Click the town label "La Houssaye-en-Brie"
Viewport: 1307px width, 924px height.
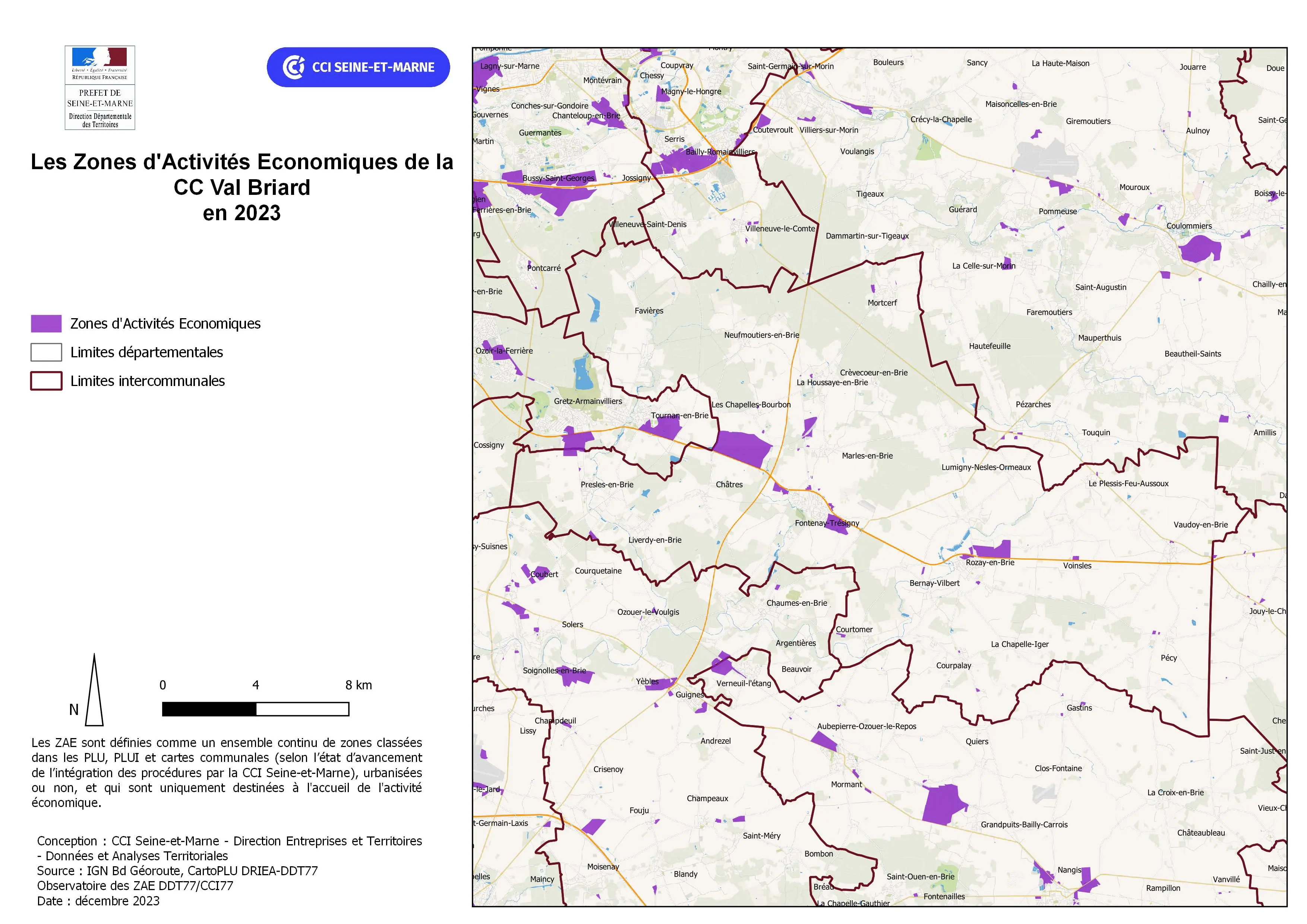[x=832, y=382]
